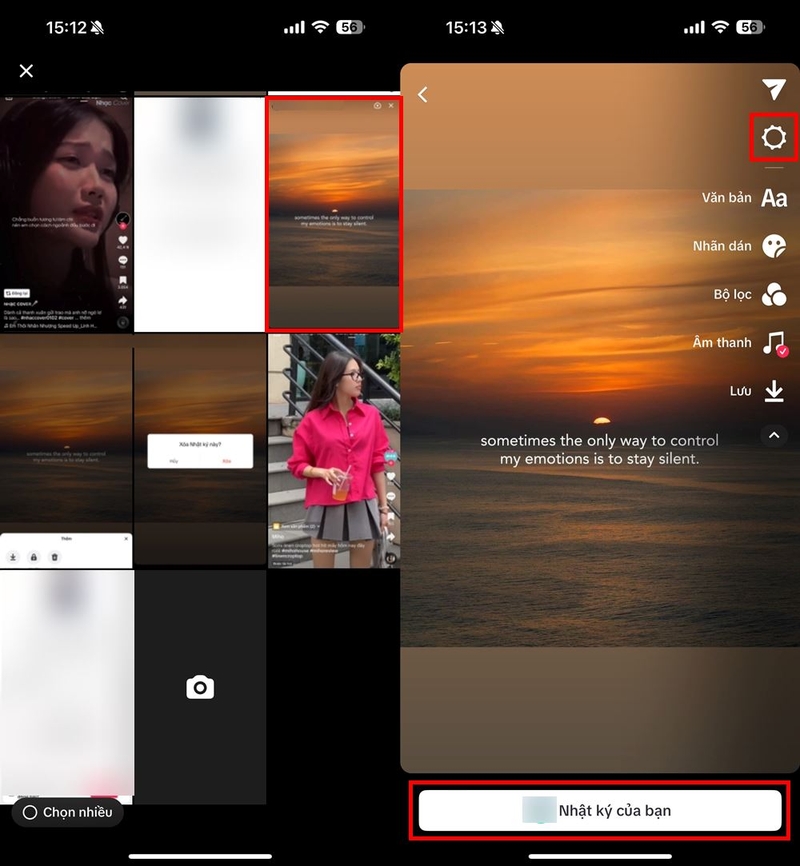Open the filter circles icon
The width and height of the screenshot is (800, 866).
coord(774,294)
